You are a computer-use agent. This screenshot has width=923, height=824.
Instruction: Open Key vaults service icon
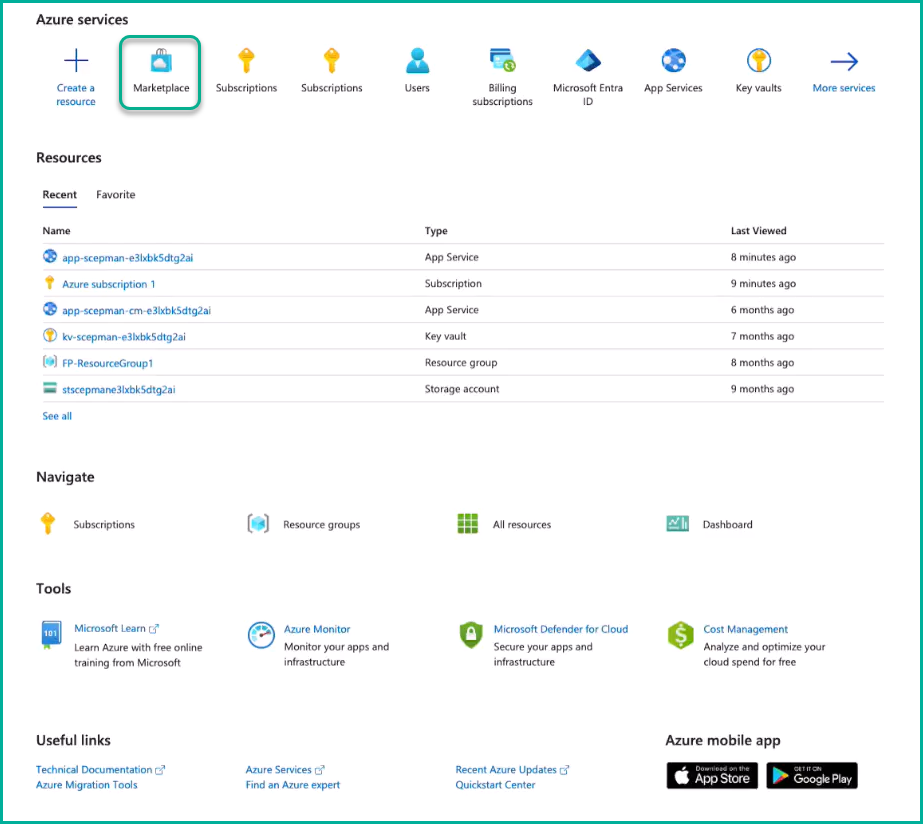[x=758, y=62]
